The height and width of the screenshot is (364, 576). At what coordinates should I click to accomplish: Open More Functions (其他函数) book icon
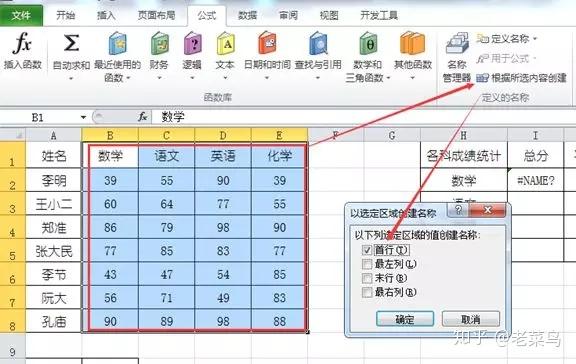click(413, 43)
